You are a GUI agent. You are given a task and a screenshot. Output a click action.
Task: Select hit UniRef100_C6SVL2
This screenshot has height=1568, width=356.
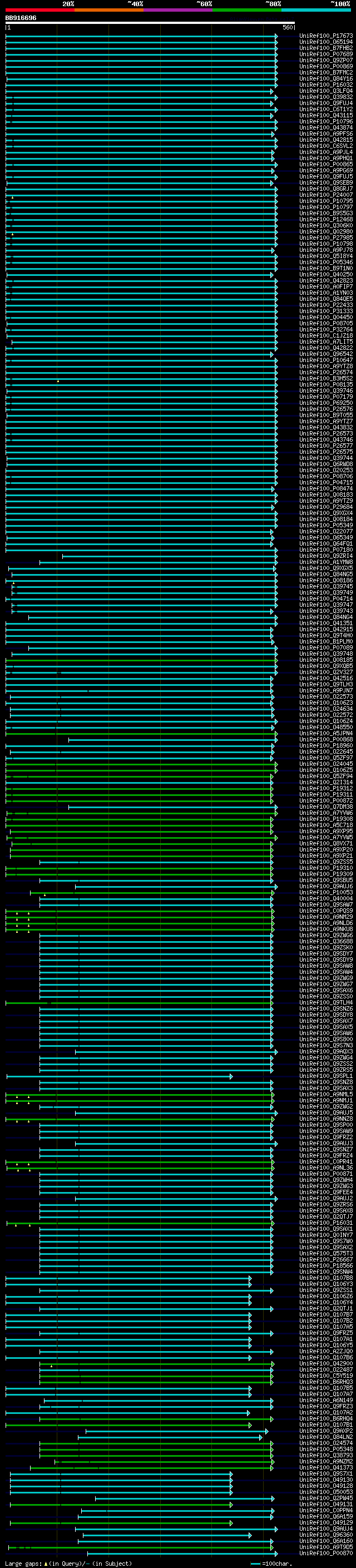[326, 146]
